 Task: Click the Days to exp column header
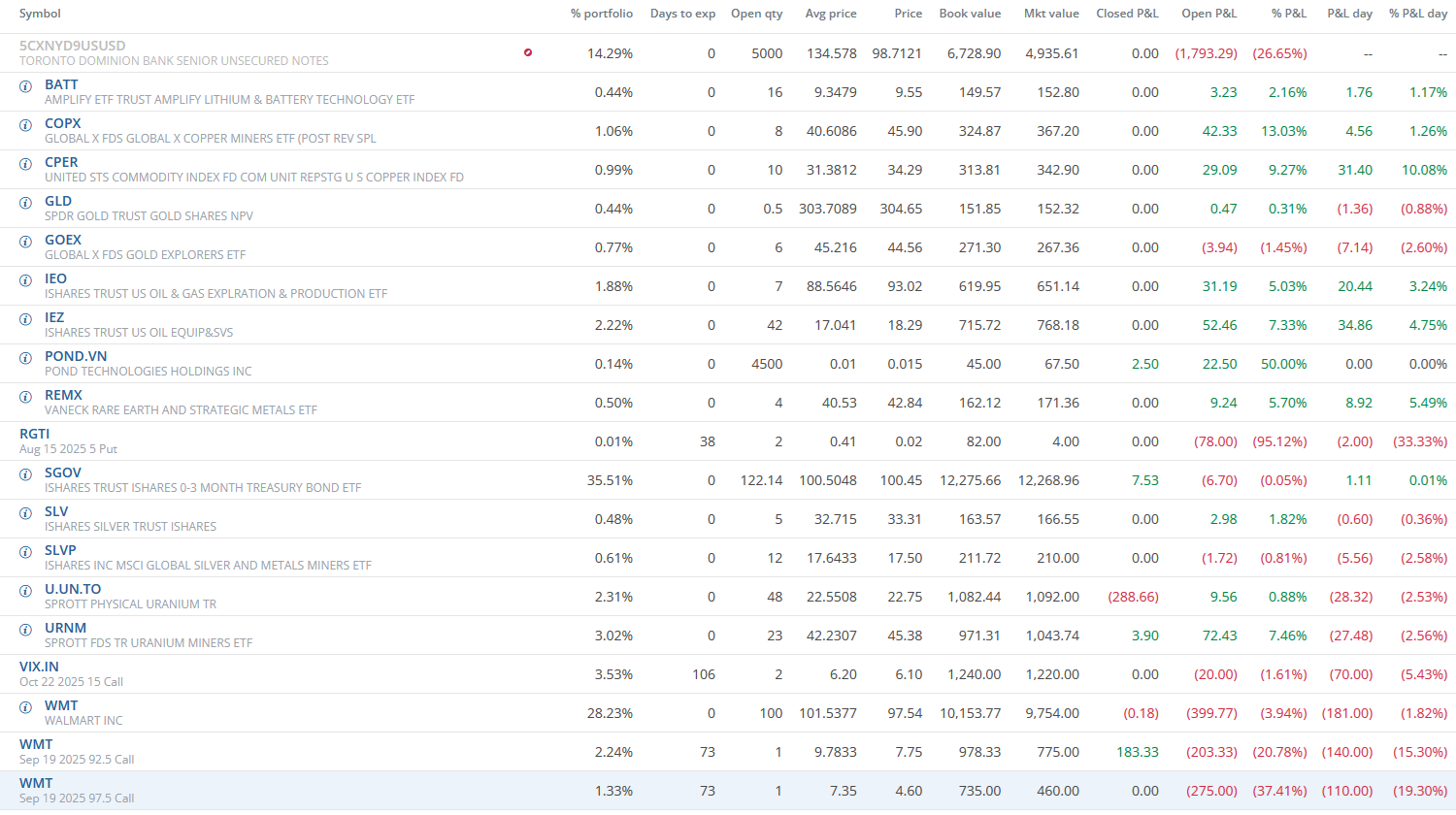point(682,14)
